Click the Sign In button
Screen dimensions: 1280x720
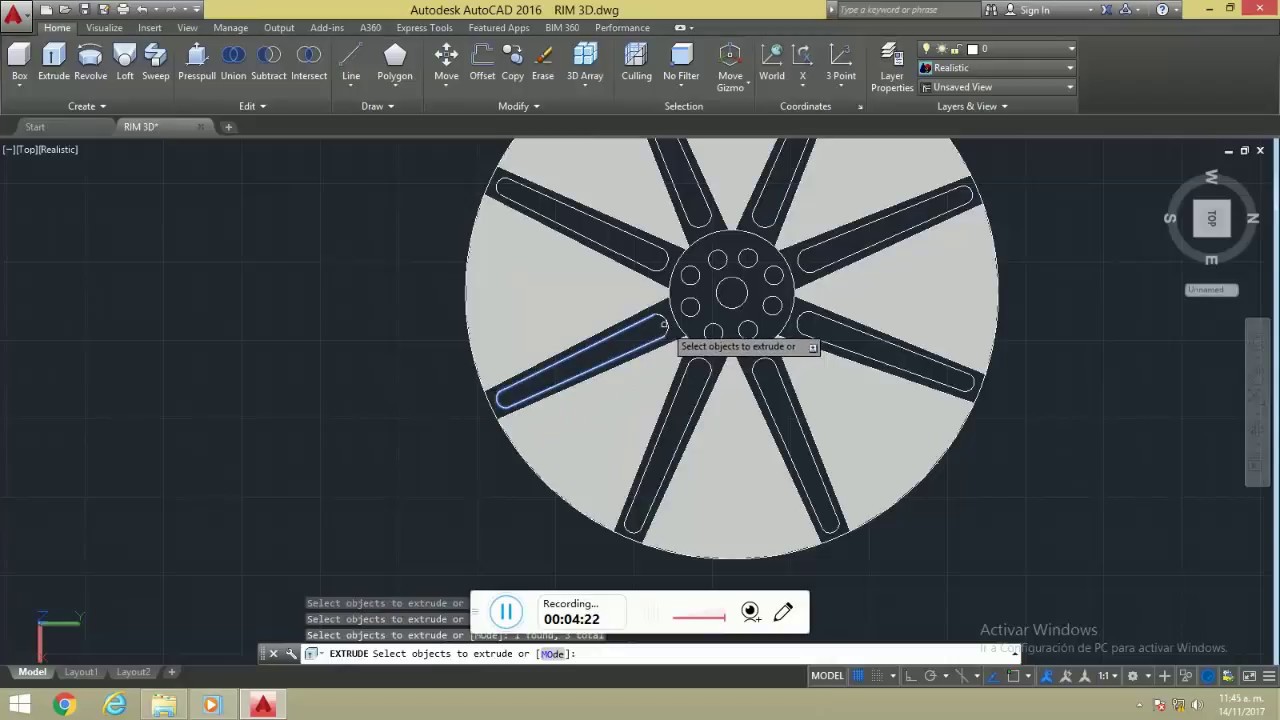1027,10
